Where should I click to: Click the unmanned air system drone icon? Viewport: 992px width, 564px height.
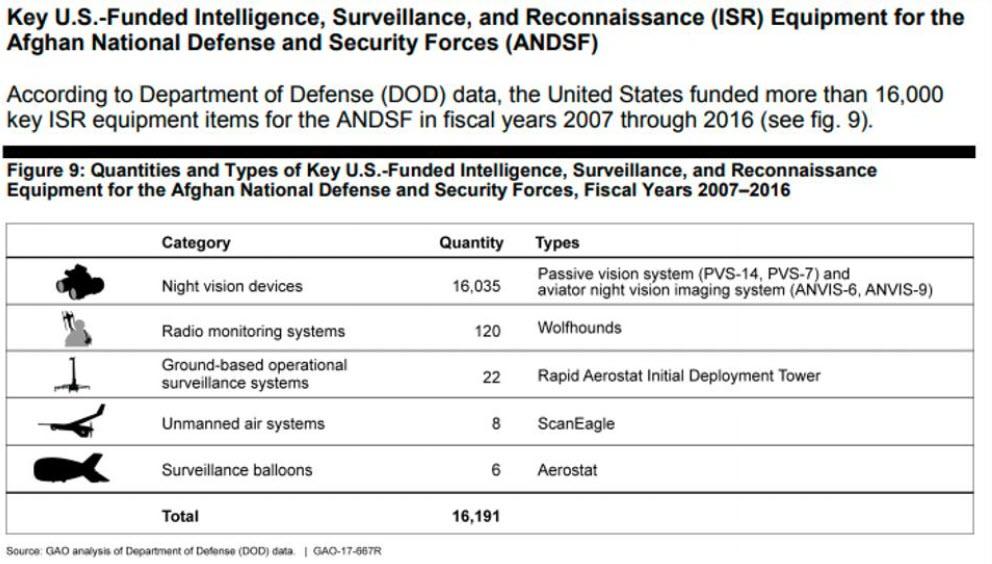[x=72, y=423]
